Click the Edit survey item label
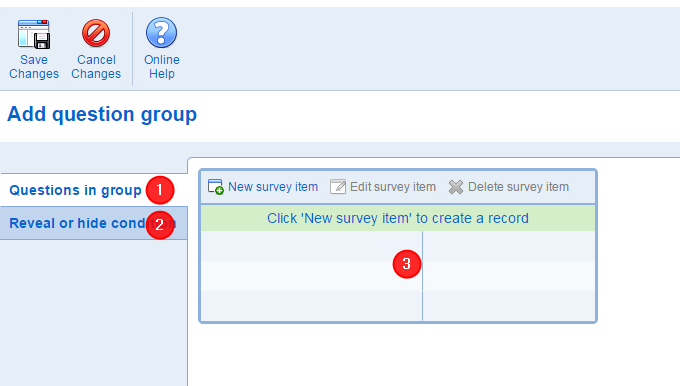 point(393,187)
